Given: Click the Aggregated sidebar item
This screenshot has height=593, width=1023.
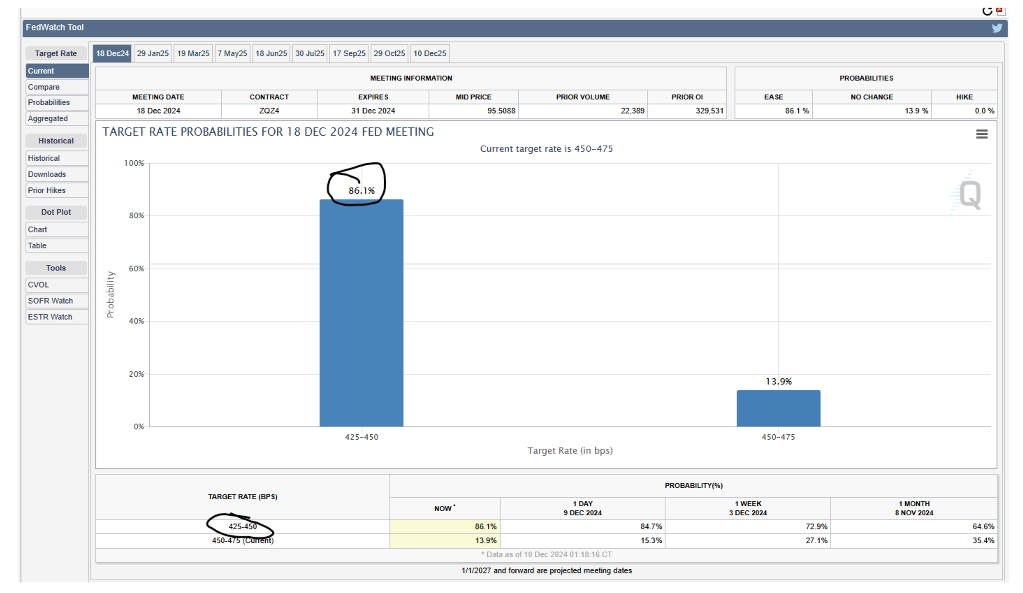Looking at the screenshot, I should click(x=57, y=119).
